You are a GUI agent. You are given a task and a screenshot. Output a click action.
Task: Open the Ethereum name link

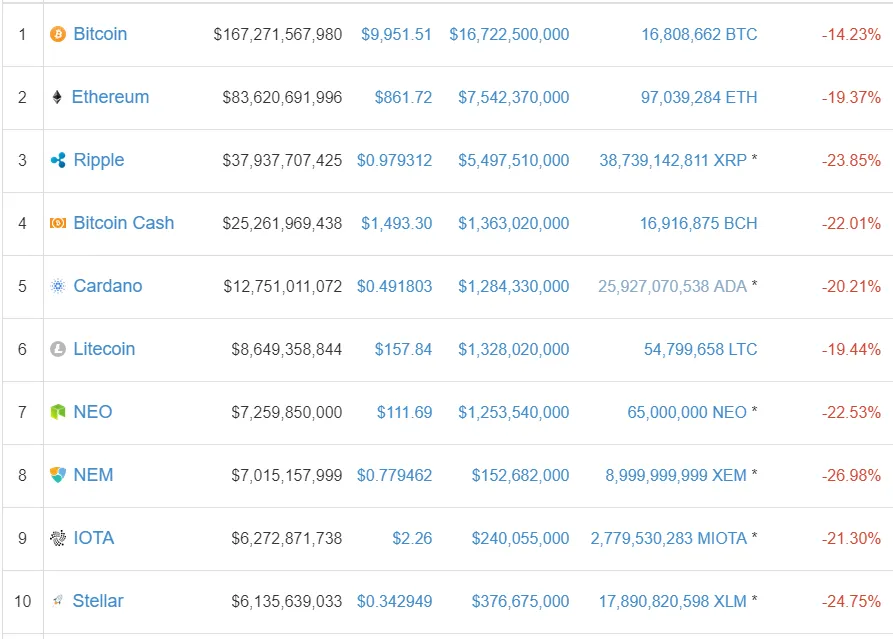point(110,97)
